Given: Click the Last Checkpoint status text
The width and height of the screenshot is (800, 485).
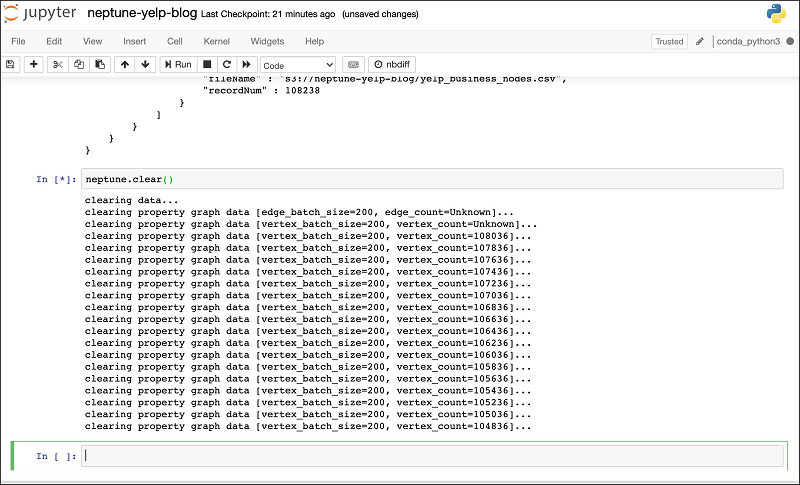Looking at the screenshot, I should (x=268, y=14).
